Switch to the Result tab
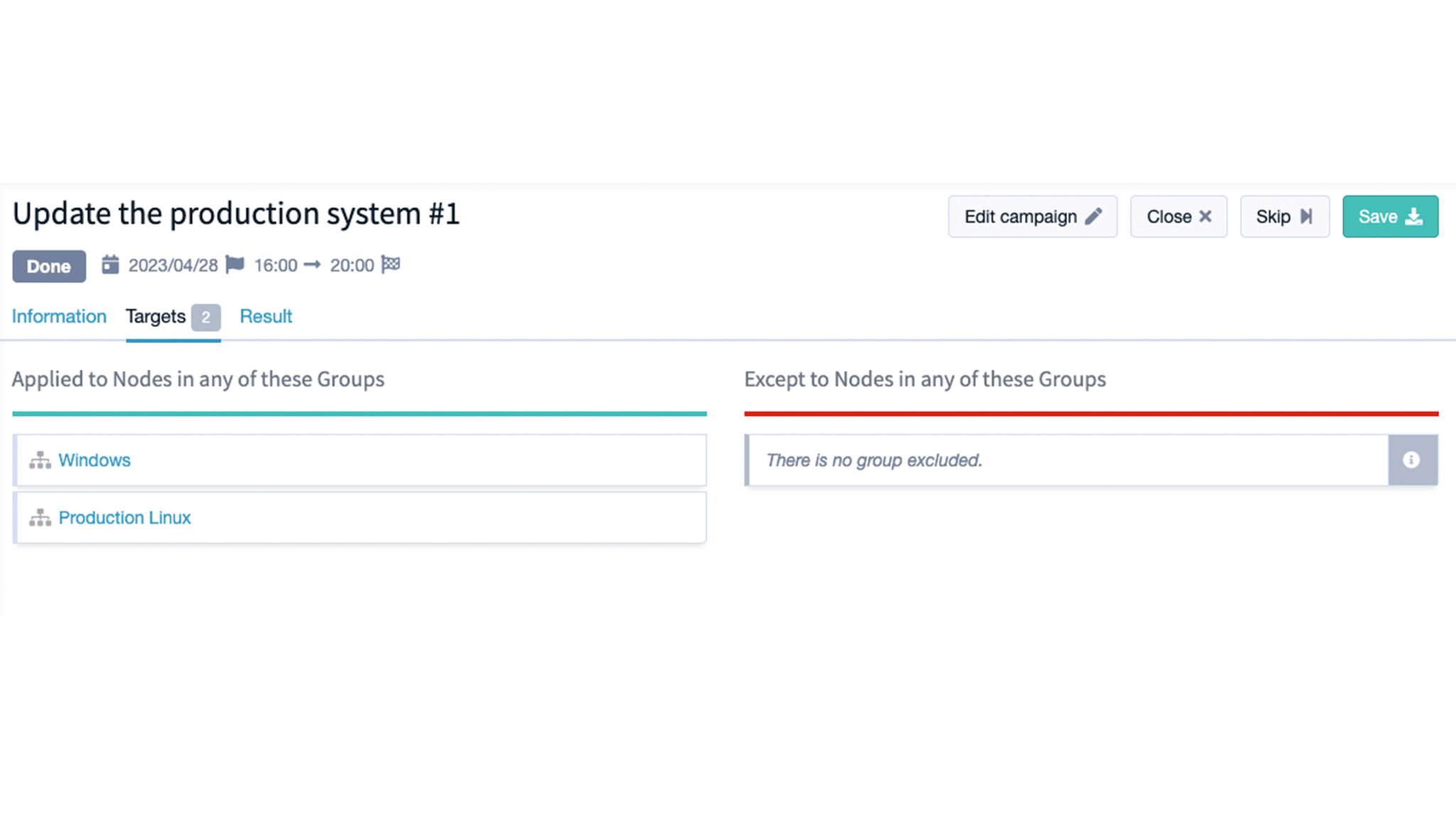 pyautogui.click(x=265, y=316)
